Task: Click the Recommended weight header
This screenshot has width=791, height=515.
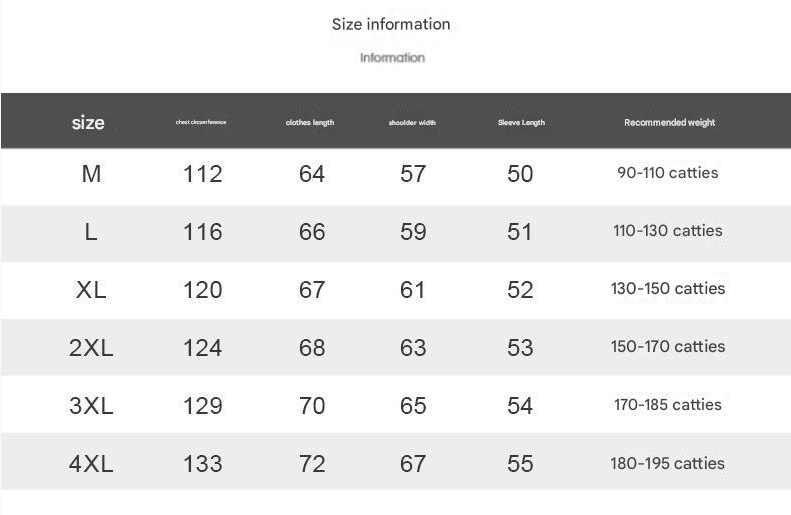Action: tap(669, 123)
